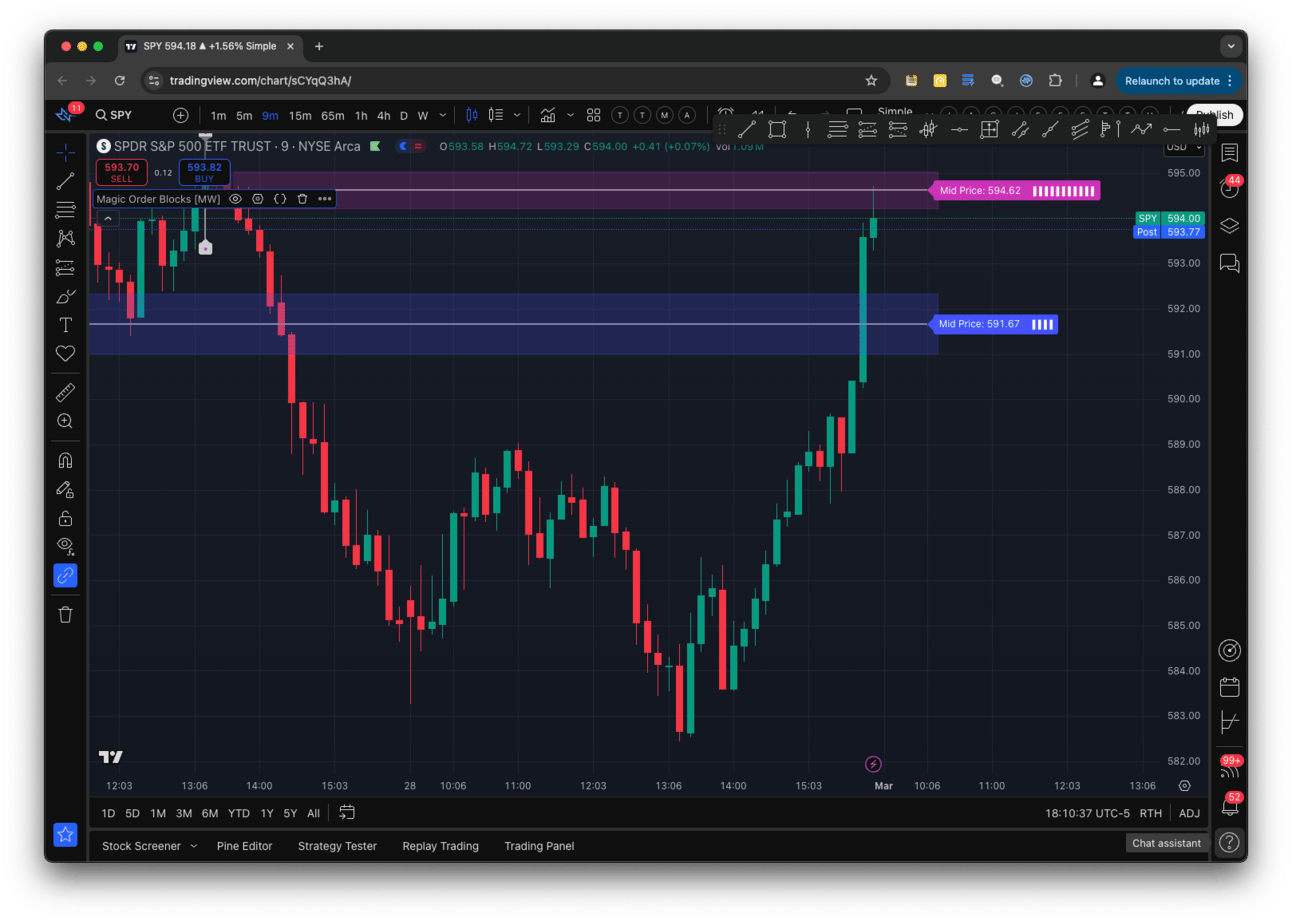Image resolution: width=1292 pixels, height=921 pixels.
Task: Select the YTD date range
Action: coord(239,813)
